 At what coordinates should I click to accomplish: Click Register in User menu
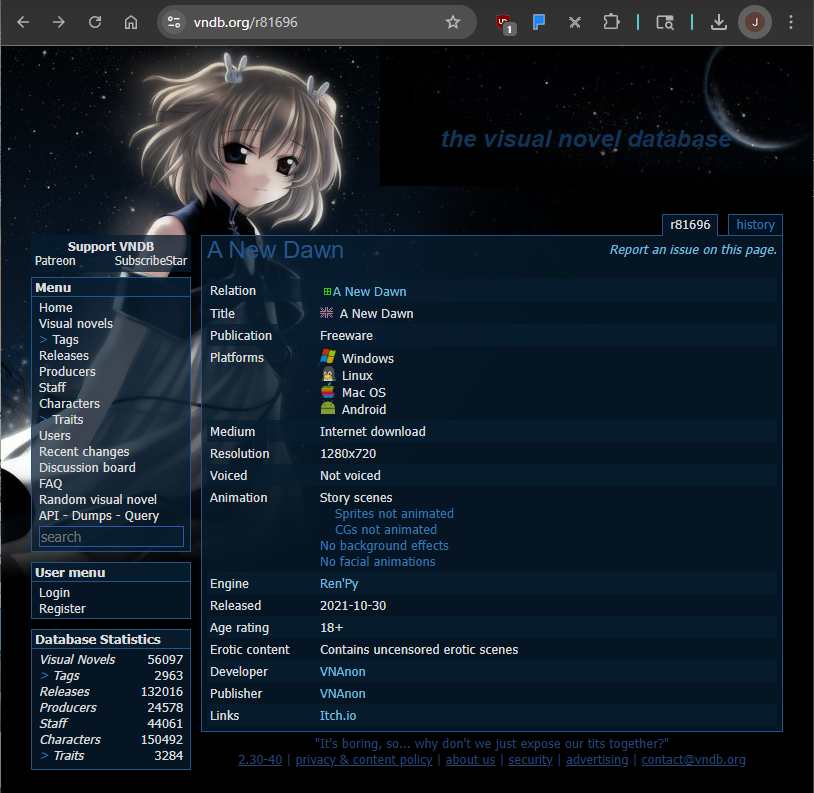(x=62, y=609)
